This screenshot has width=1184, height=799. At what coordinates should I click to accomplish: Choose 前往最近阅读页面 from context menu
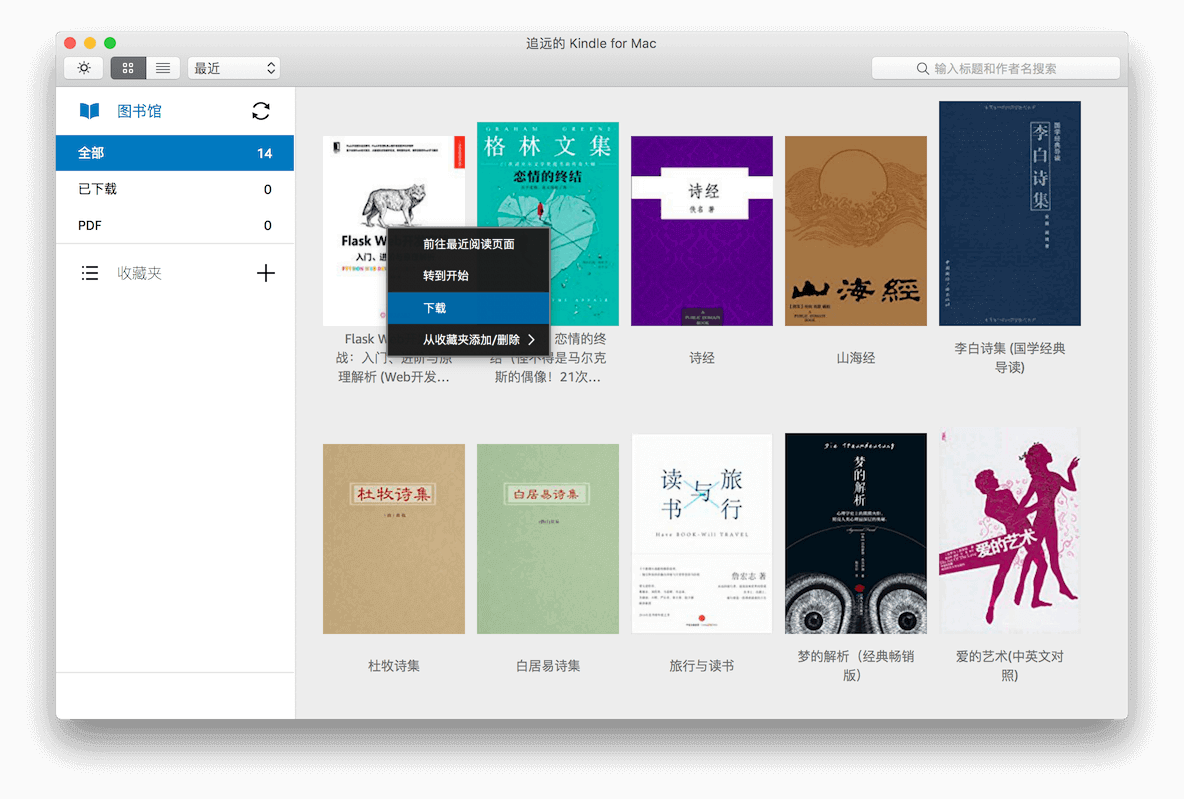(x=468, y=244)
